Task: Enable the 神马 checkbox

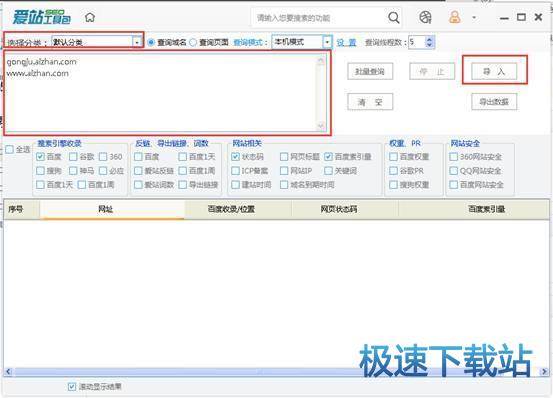Action: (73, 171)
